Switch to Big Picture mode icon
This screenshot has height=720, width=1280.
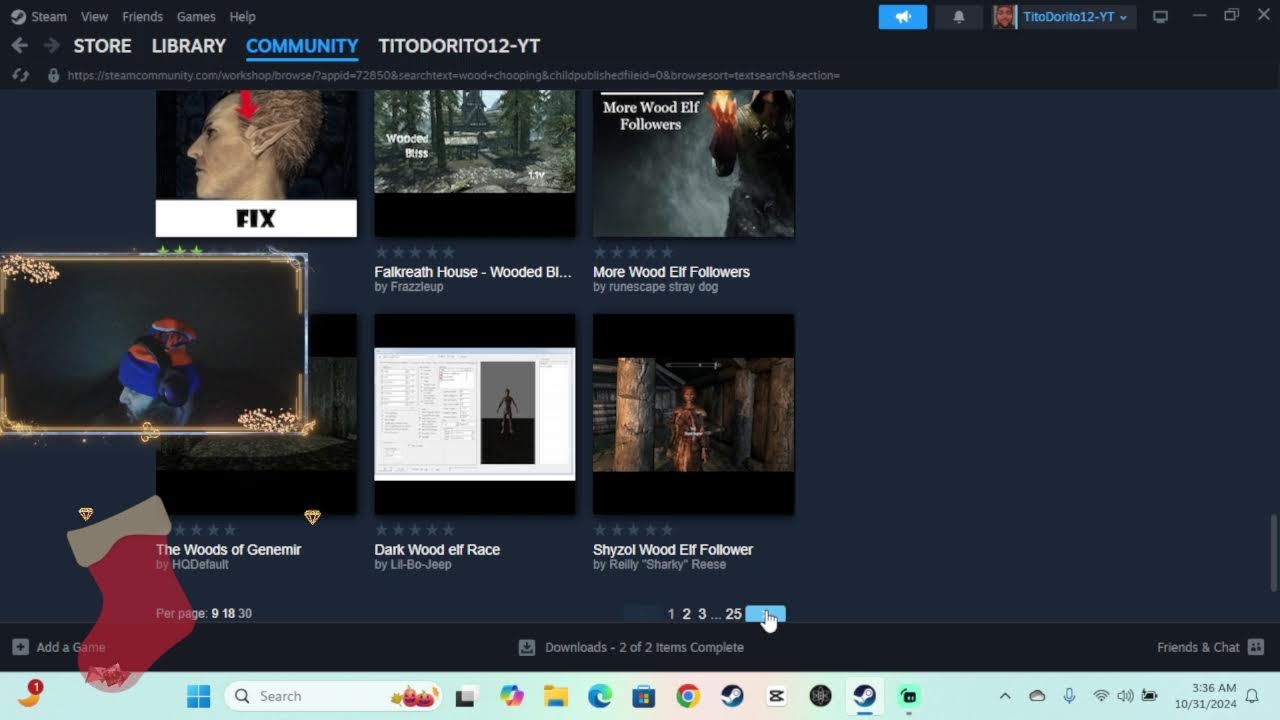tap(1160, 17)
